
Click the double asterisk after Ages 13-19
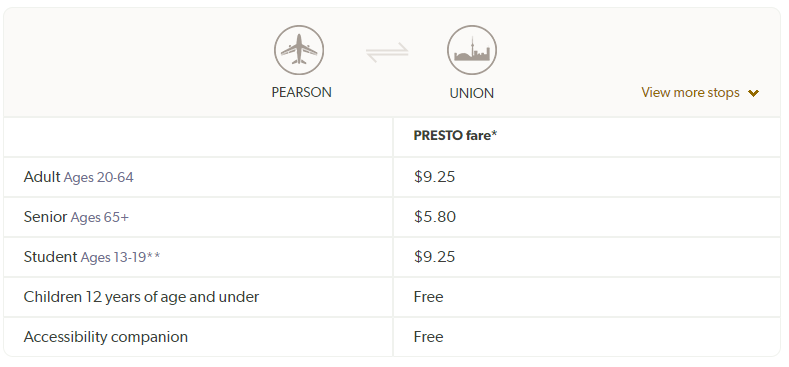[x=153, y=256]
